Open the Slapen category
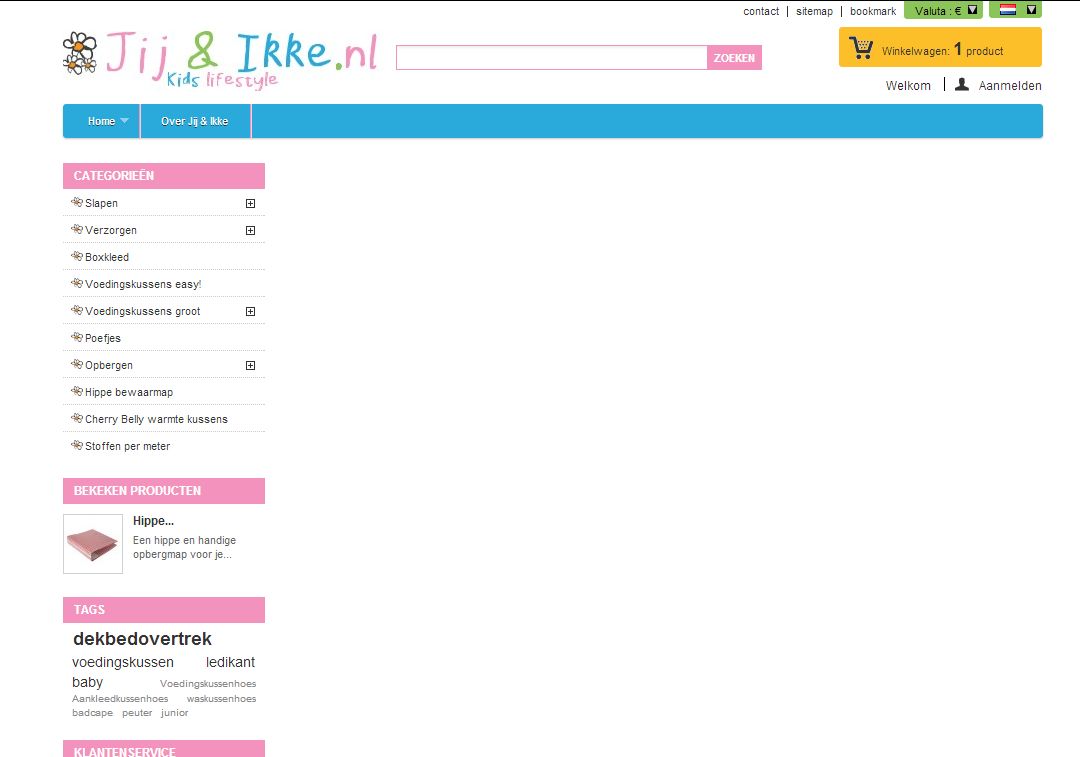The width and height of the screenshot is (1080, 757). click(x=101, y=203)
